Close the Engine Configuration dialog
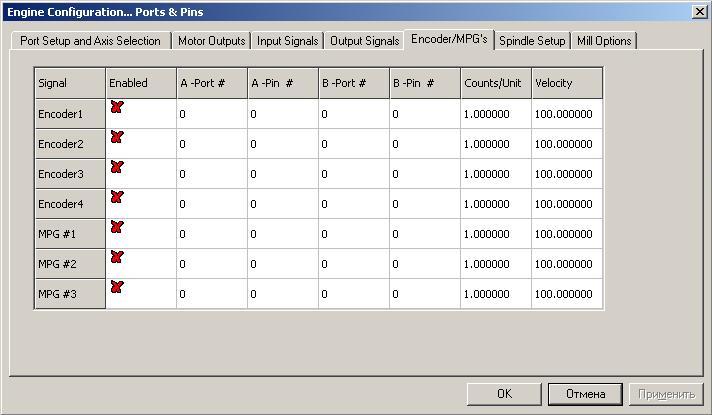The image size is (712, 415). tap(700, 11)
